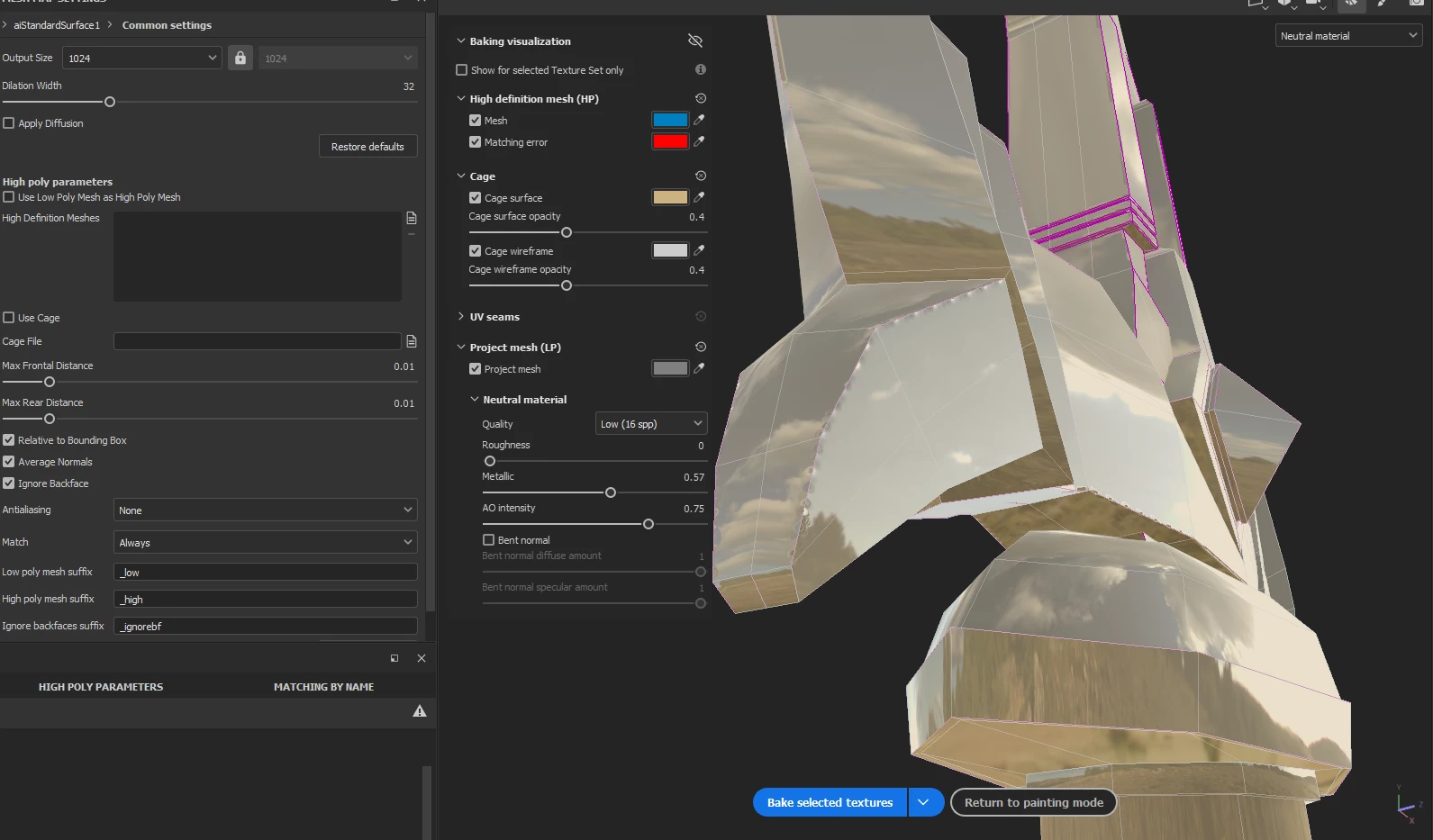Click Restore defaults button

[367, 146]
